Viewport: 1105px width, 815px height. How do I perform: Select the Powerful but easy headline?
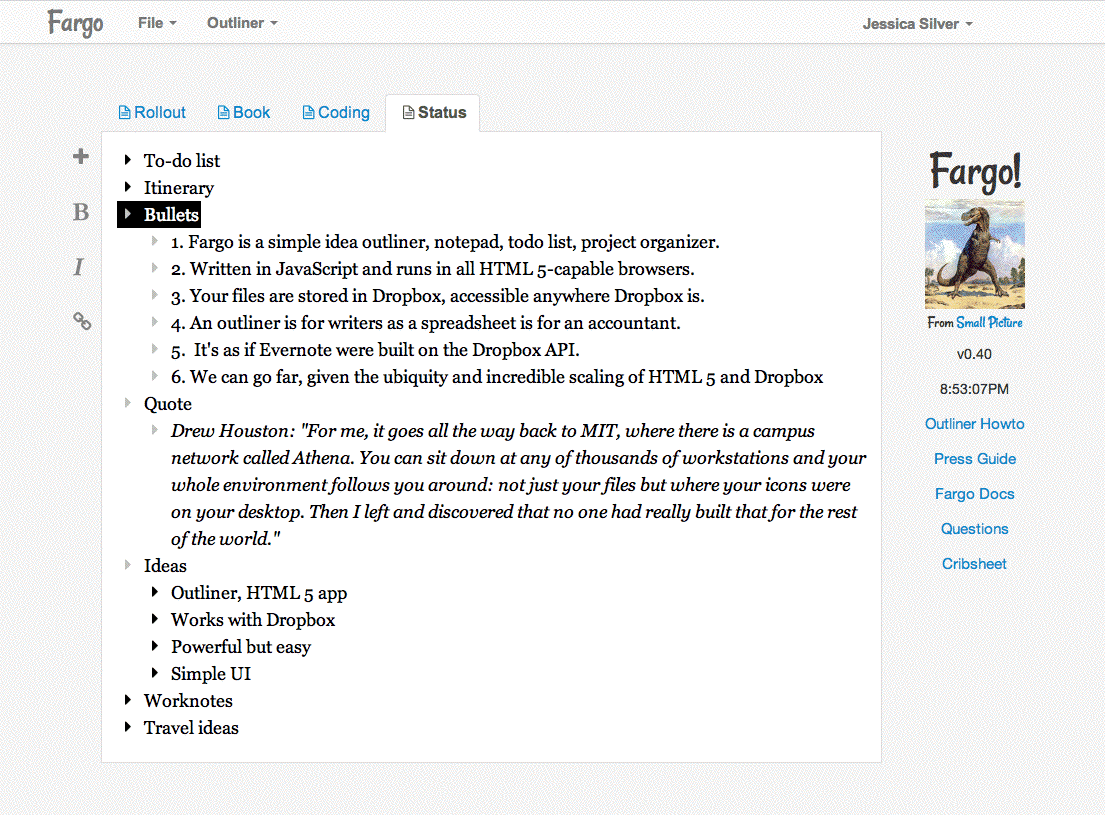click(241, 647)
